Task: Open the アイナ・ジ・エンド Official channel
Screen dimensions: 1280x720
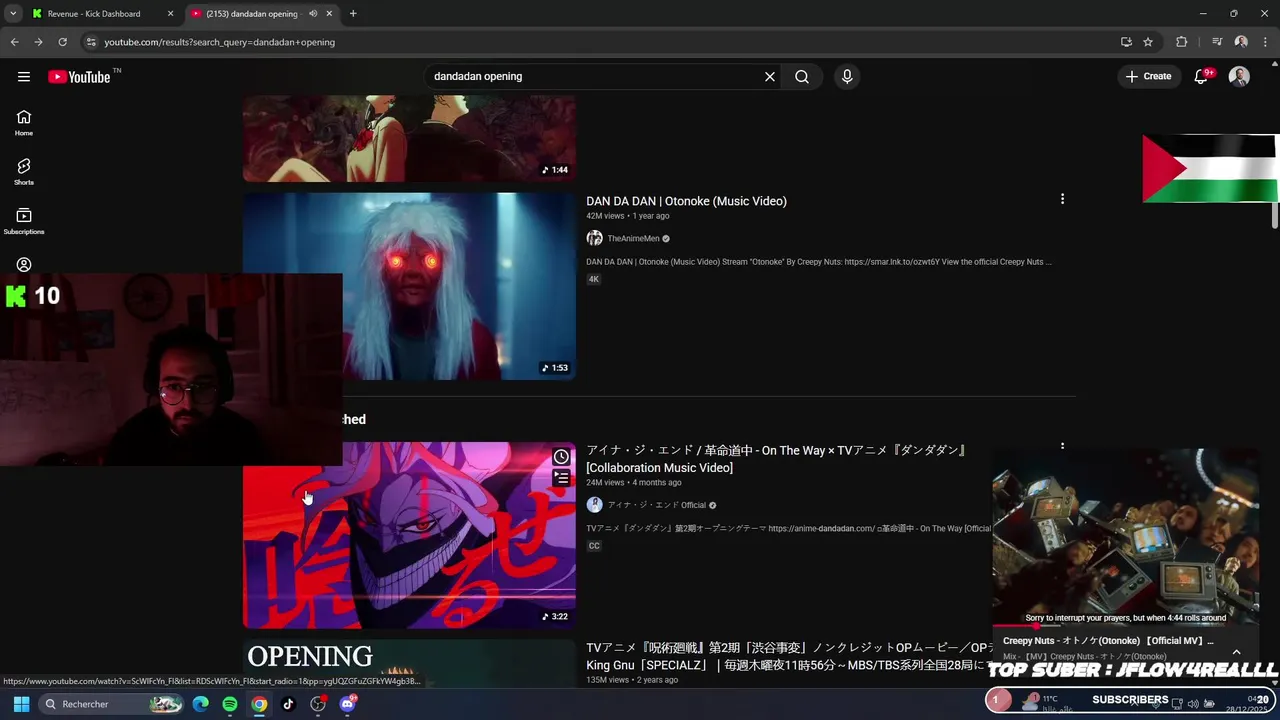Action: pos(656,505)
